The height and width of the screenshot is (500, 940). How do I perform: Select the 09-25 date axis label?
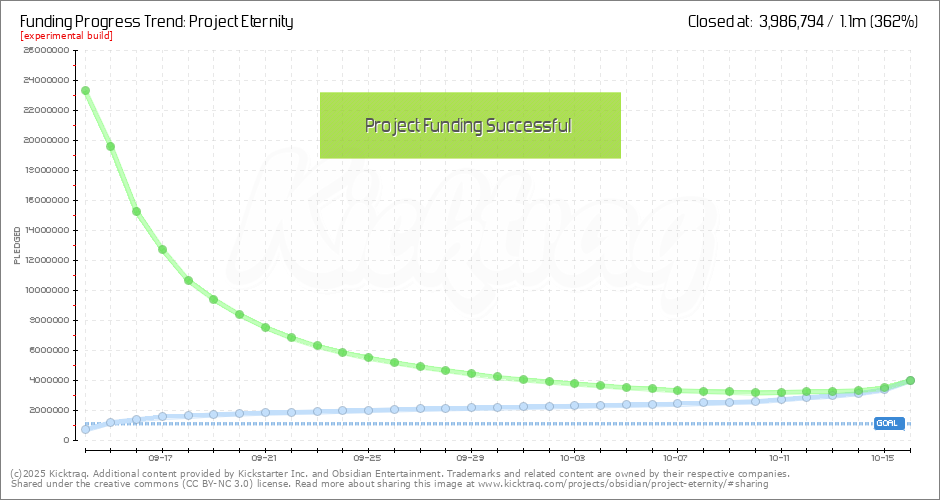coord(367,459)
